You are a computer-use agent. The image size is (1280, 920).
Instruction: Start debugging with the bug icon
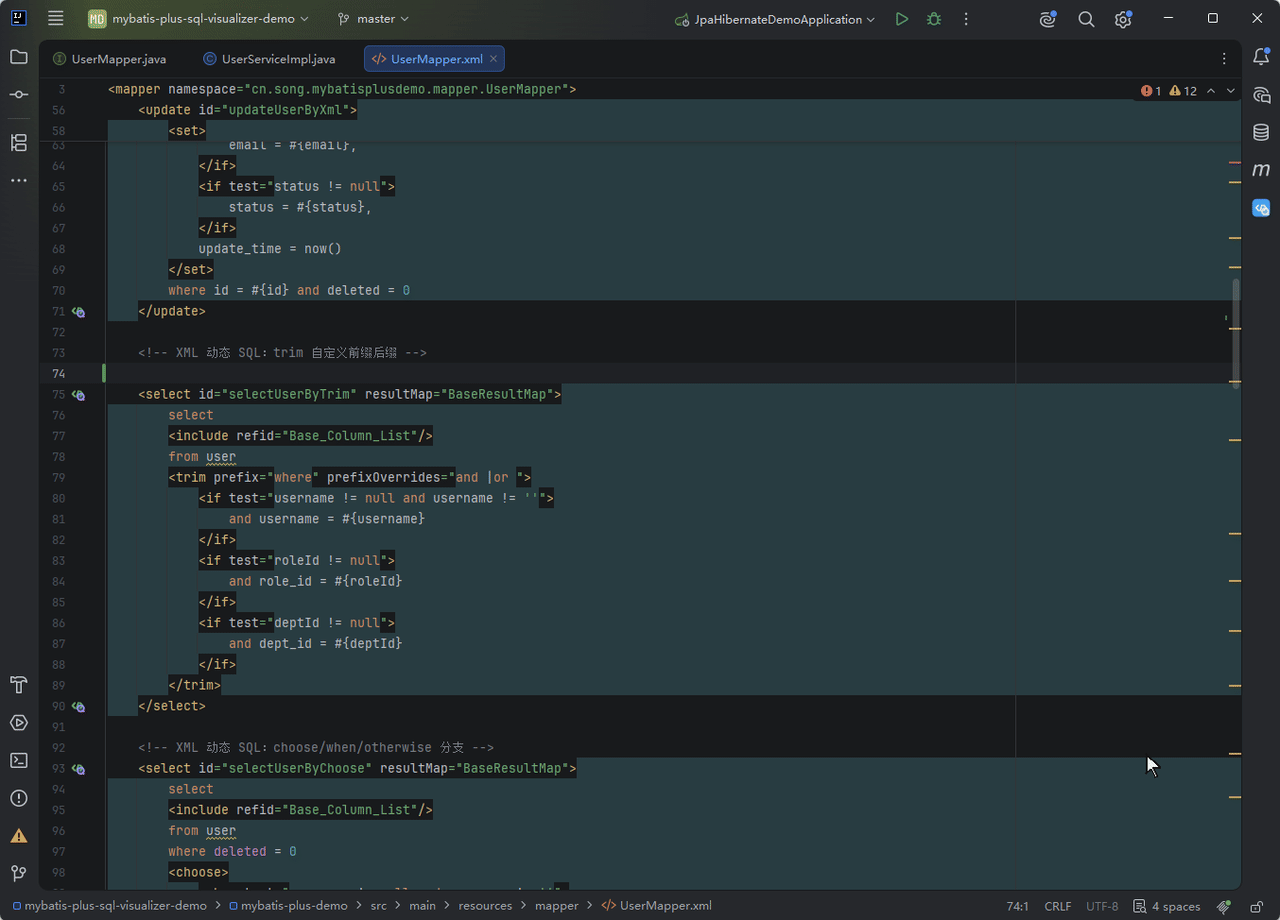tap(934, 19)
